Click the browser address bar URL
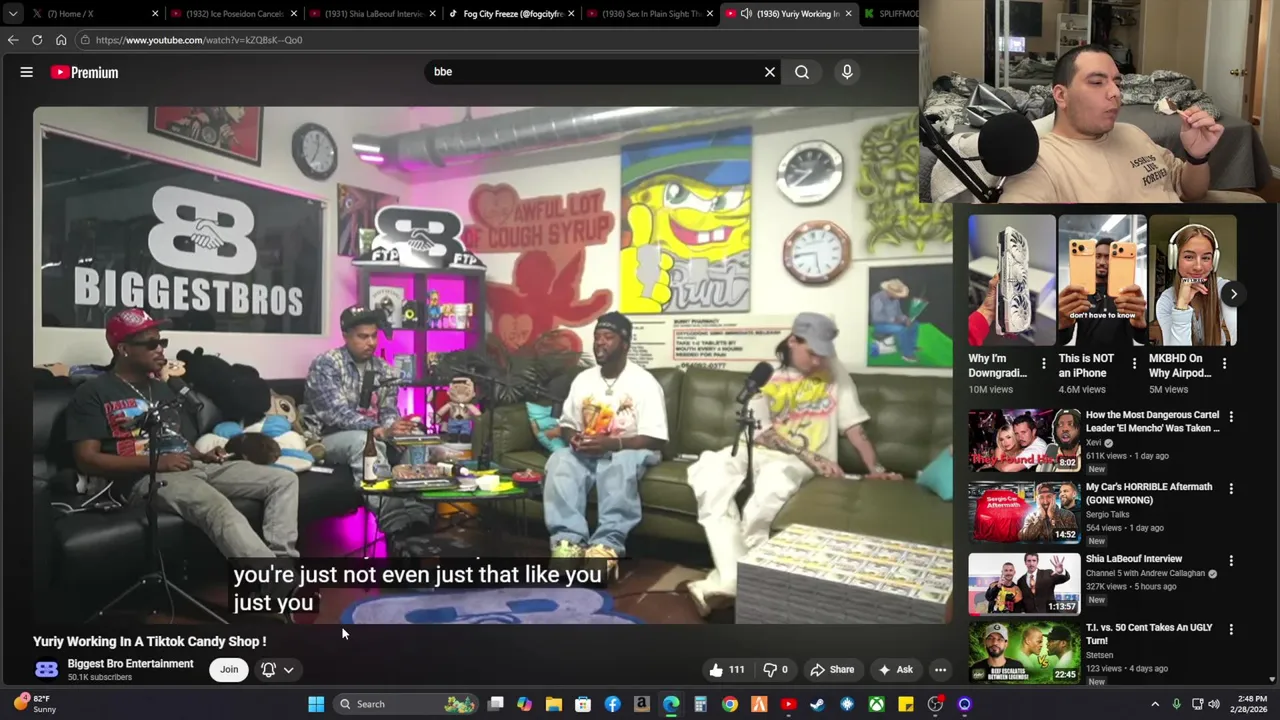Viewport: 1280px width, 720px height. pos(199,40)
